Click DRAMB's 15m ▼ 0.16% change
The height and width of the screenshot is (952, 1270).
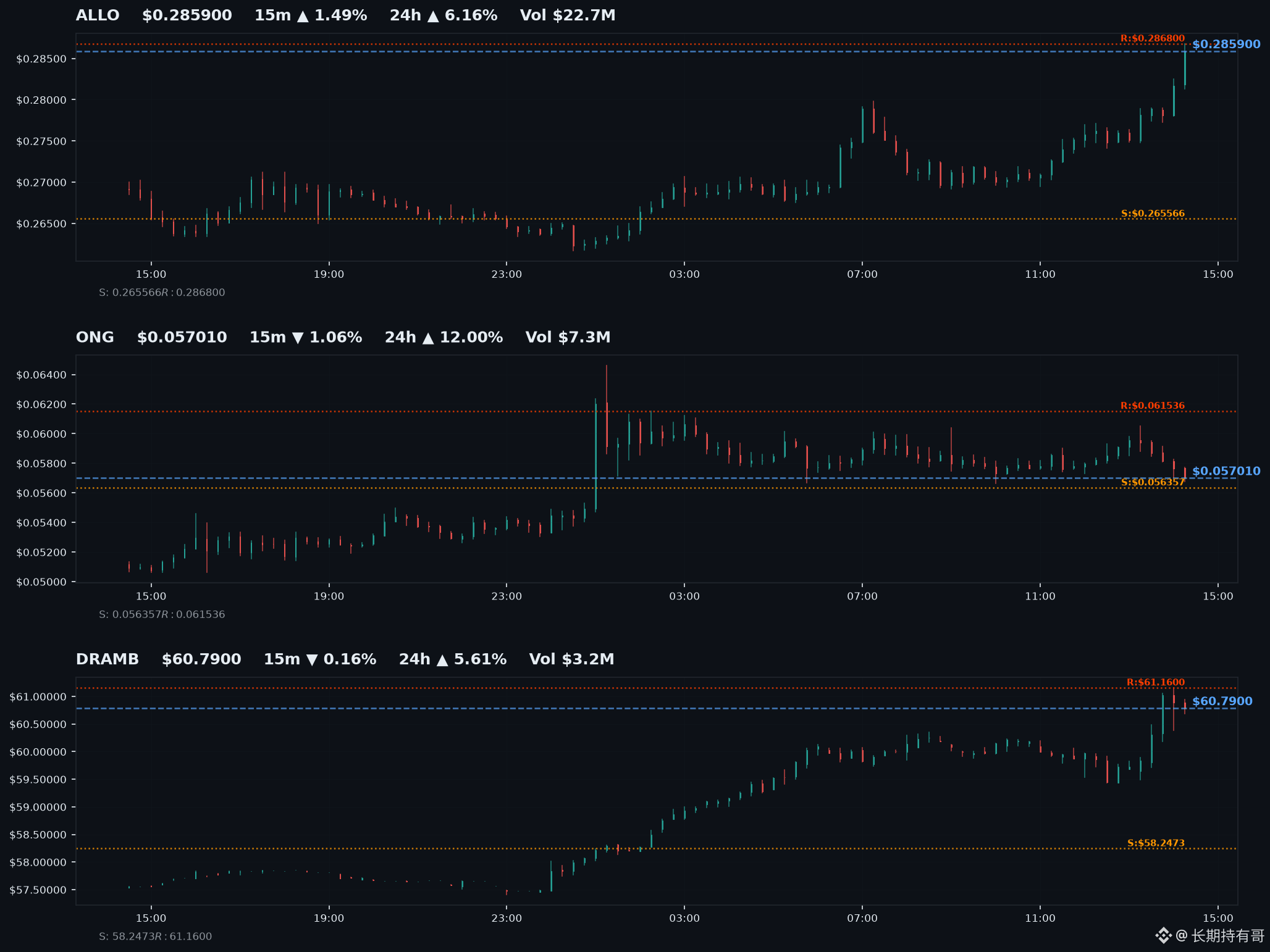pos(320,659)
